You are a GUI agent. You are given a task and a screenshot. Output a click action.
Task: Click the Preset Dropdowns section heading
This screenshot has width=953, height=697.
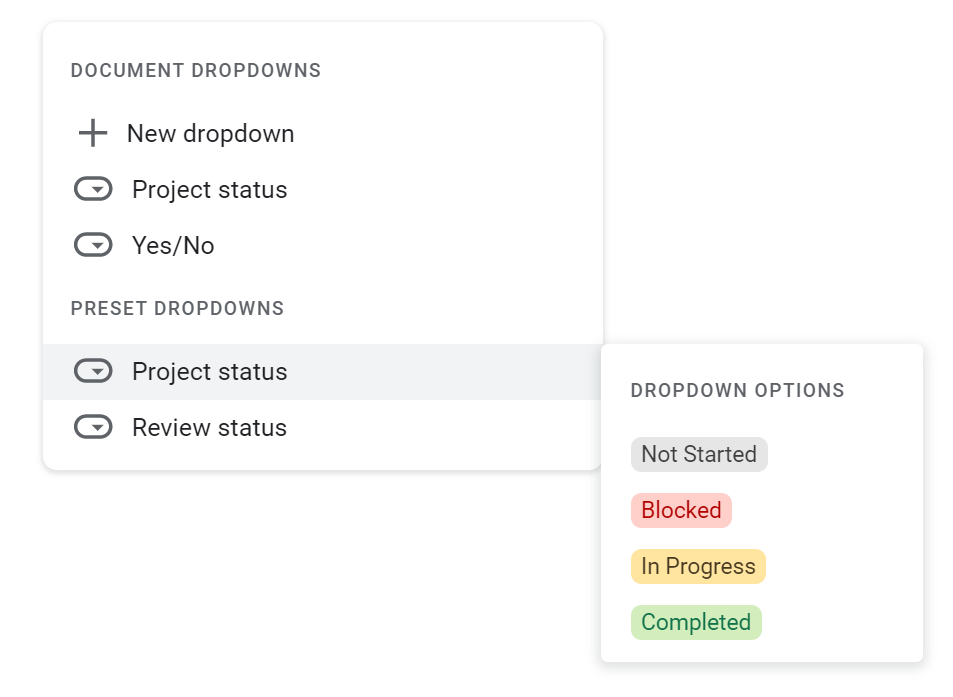point(177,309)
